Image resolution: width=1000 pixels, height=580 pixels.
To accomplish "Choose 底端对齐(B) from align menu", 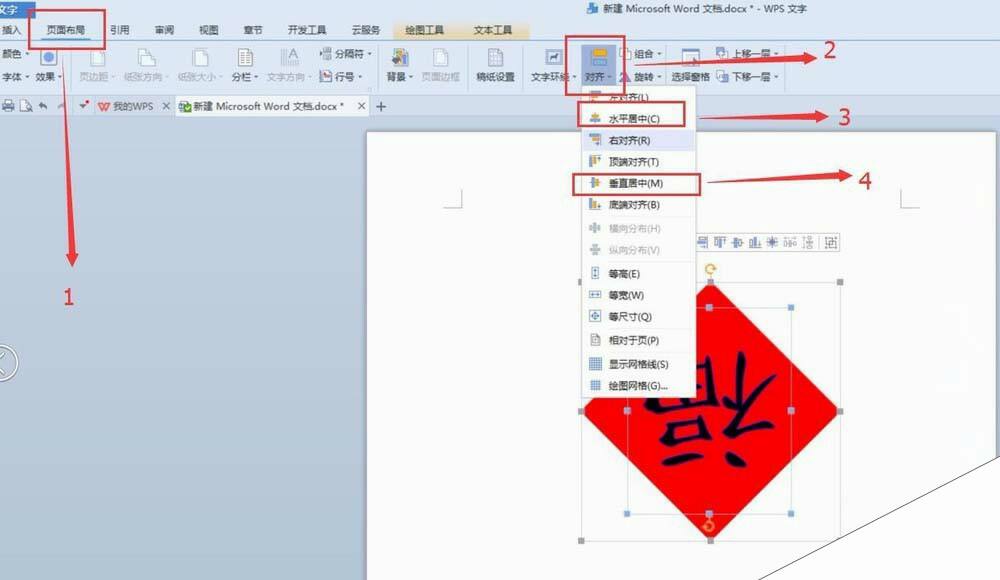I will (638, 205).
